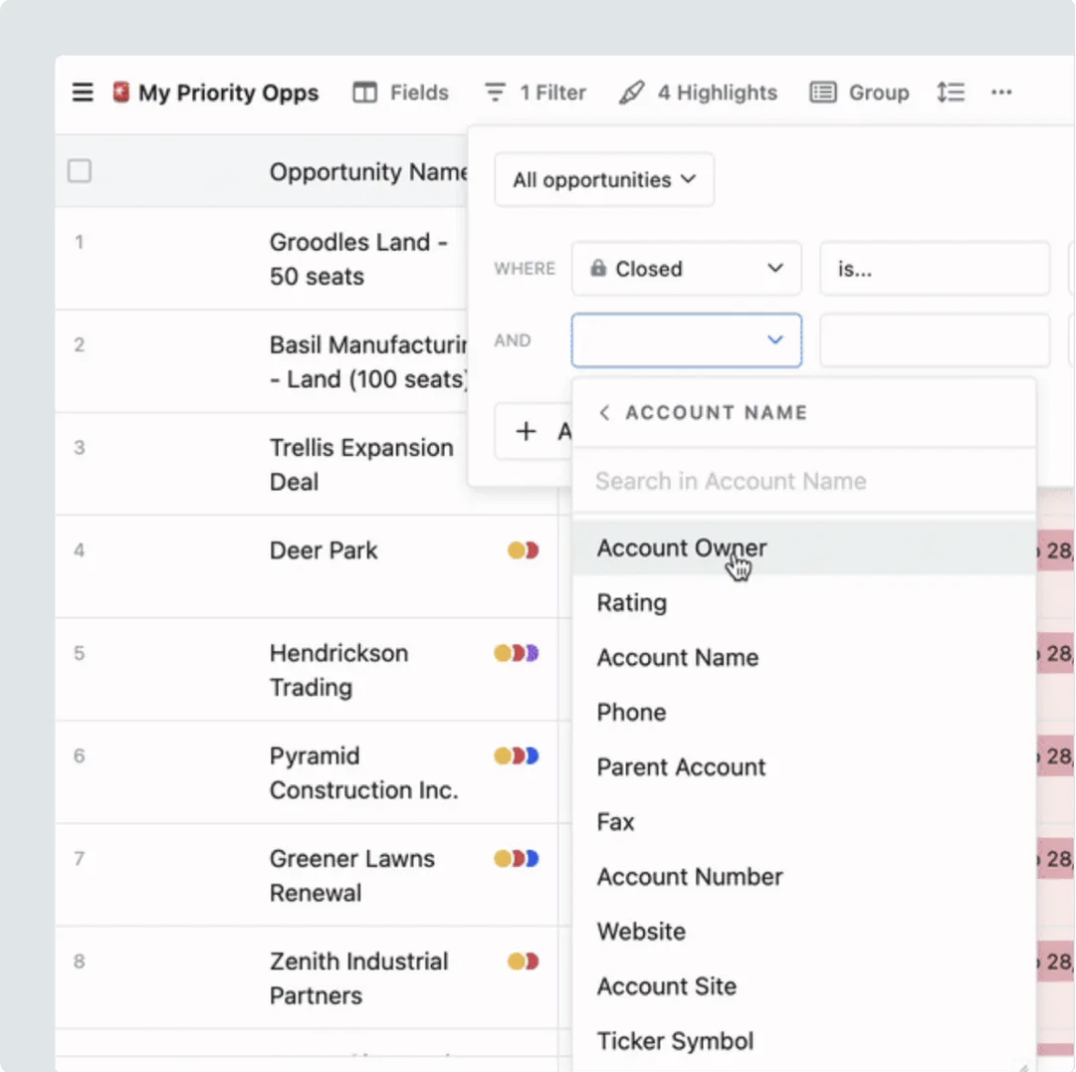The image size is (1076, 1072).
Task: Open the 1 Filter button
Action: 535,92
